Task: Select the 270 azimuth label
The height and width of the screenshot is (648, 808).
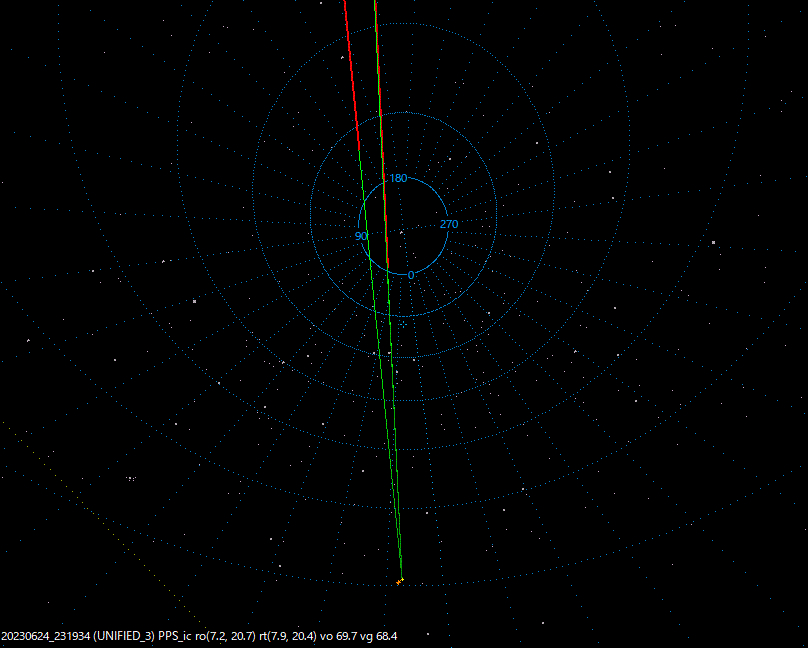Action: pyautogui.click(x=450, y=224)
